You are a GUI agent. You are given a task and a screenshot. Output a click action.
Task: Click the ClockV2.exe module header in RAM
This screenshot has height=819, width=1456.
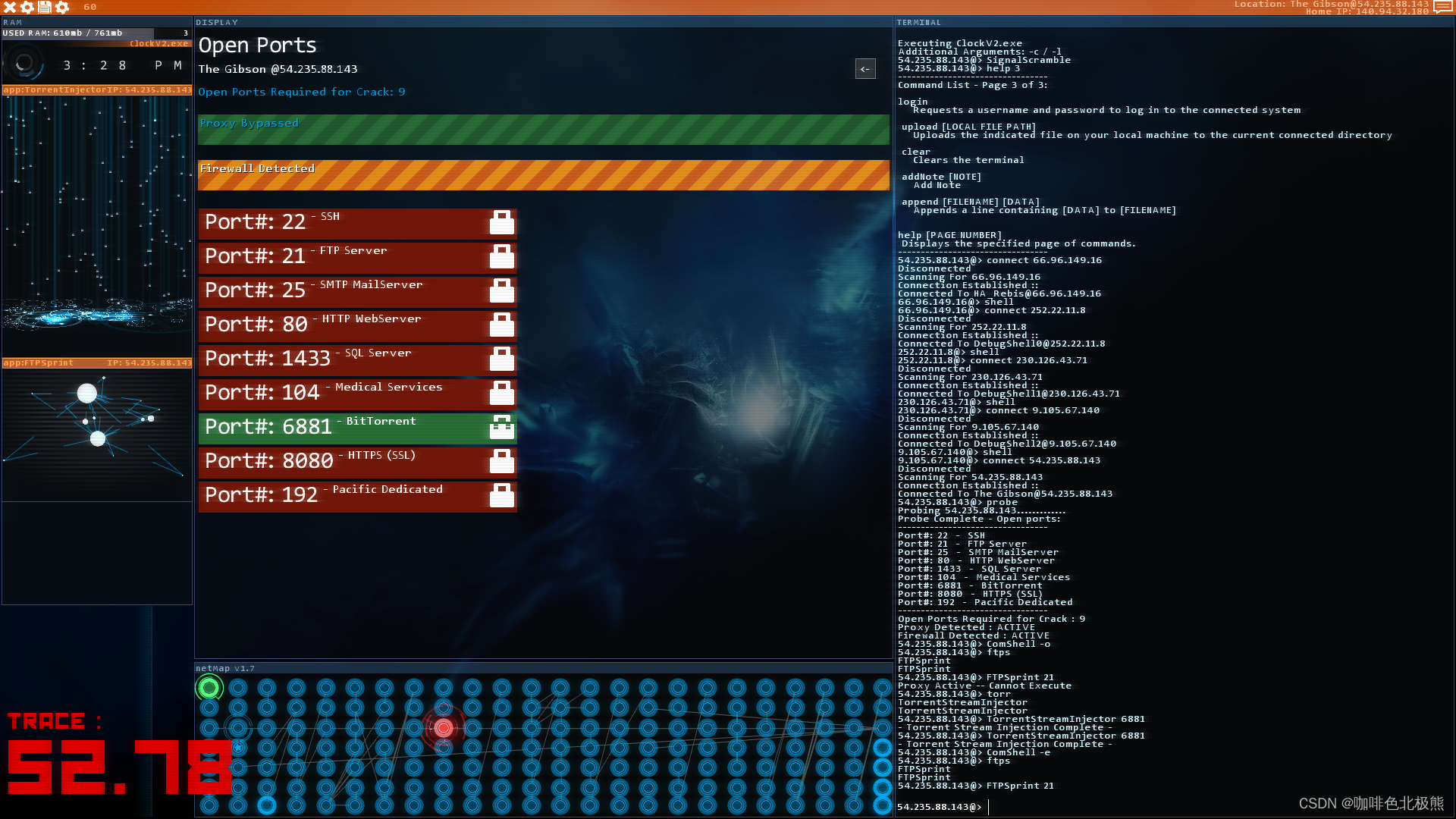pos(158,44)
